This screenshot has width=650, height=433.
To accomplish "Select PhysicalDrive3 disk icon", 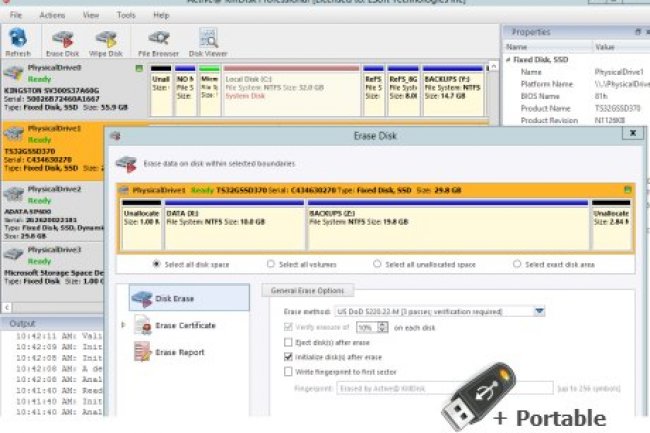I will click(x=13, y=254).
